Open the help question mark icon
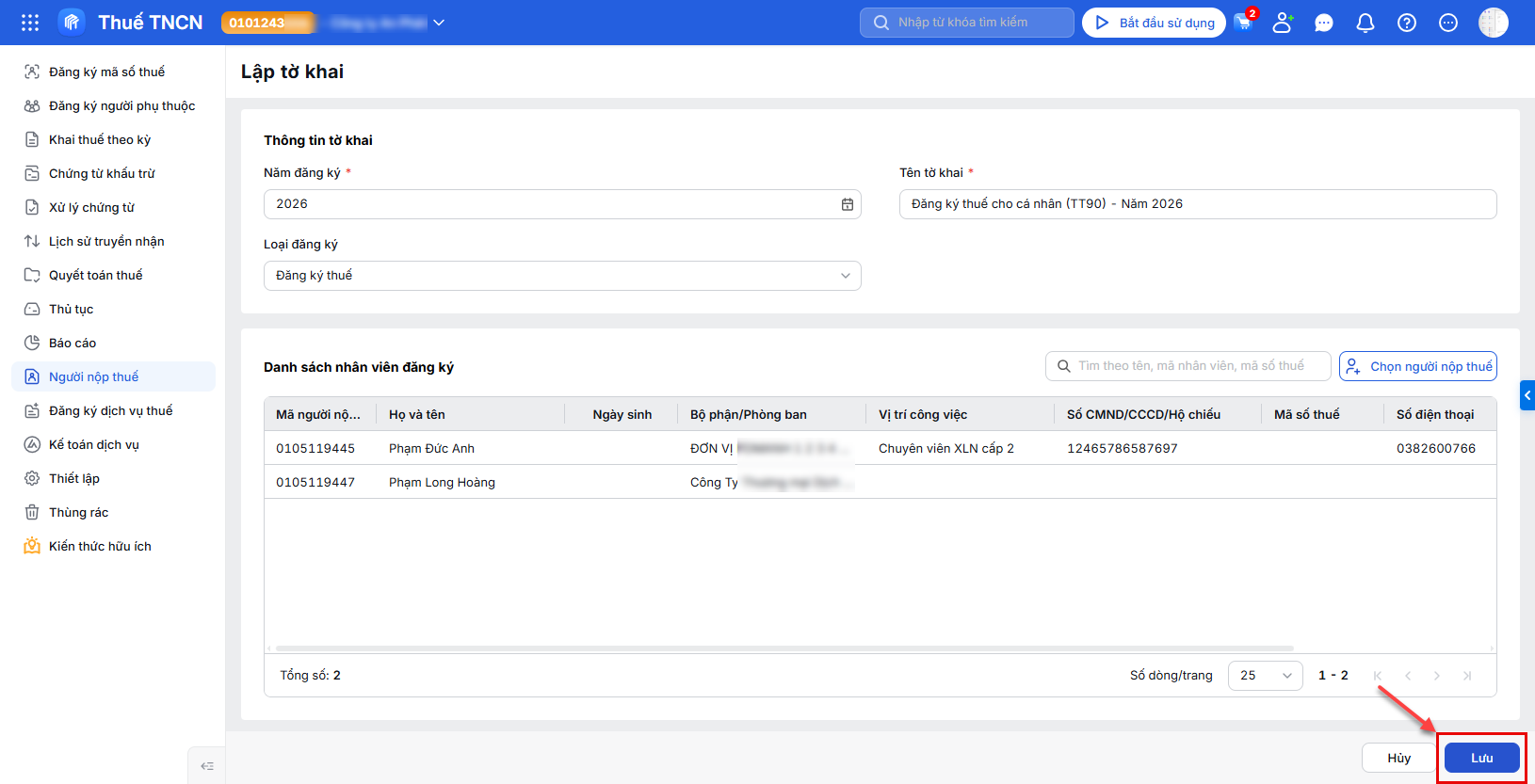Viewport: 1535px width, 784px height. [1407, 23]
